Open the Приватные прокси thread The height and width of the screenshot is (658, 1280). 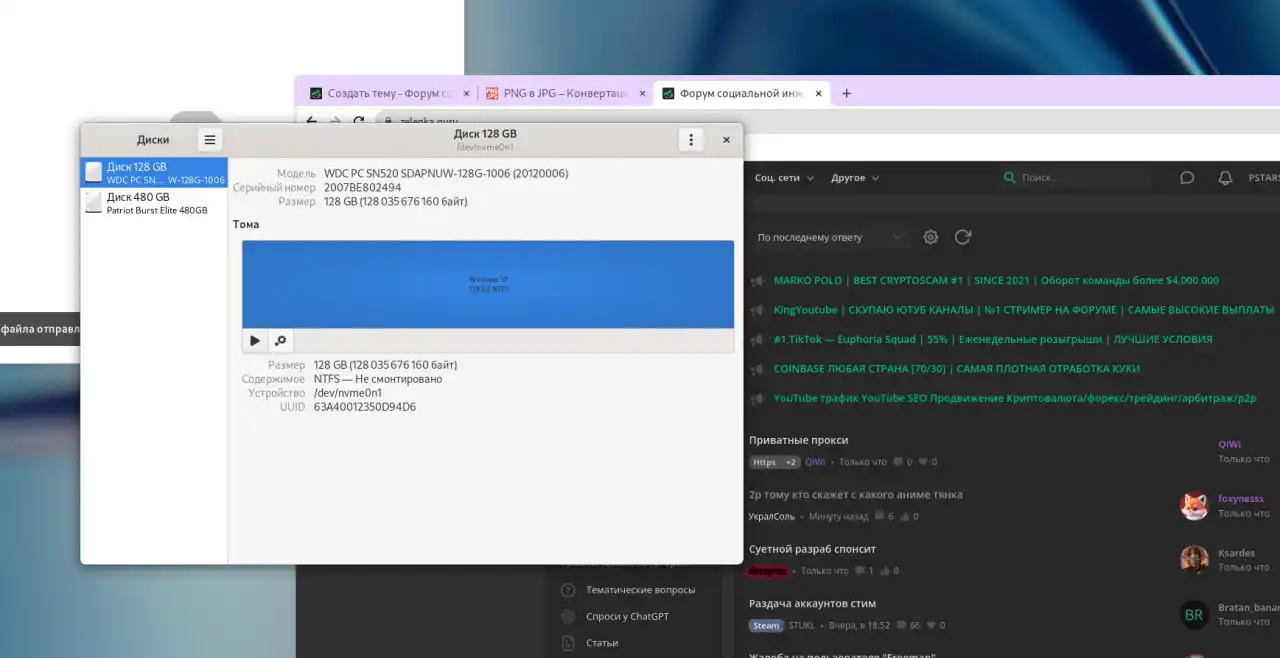(x=798, y=440)
